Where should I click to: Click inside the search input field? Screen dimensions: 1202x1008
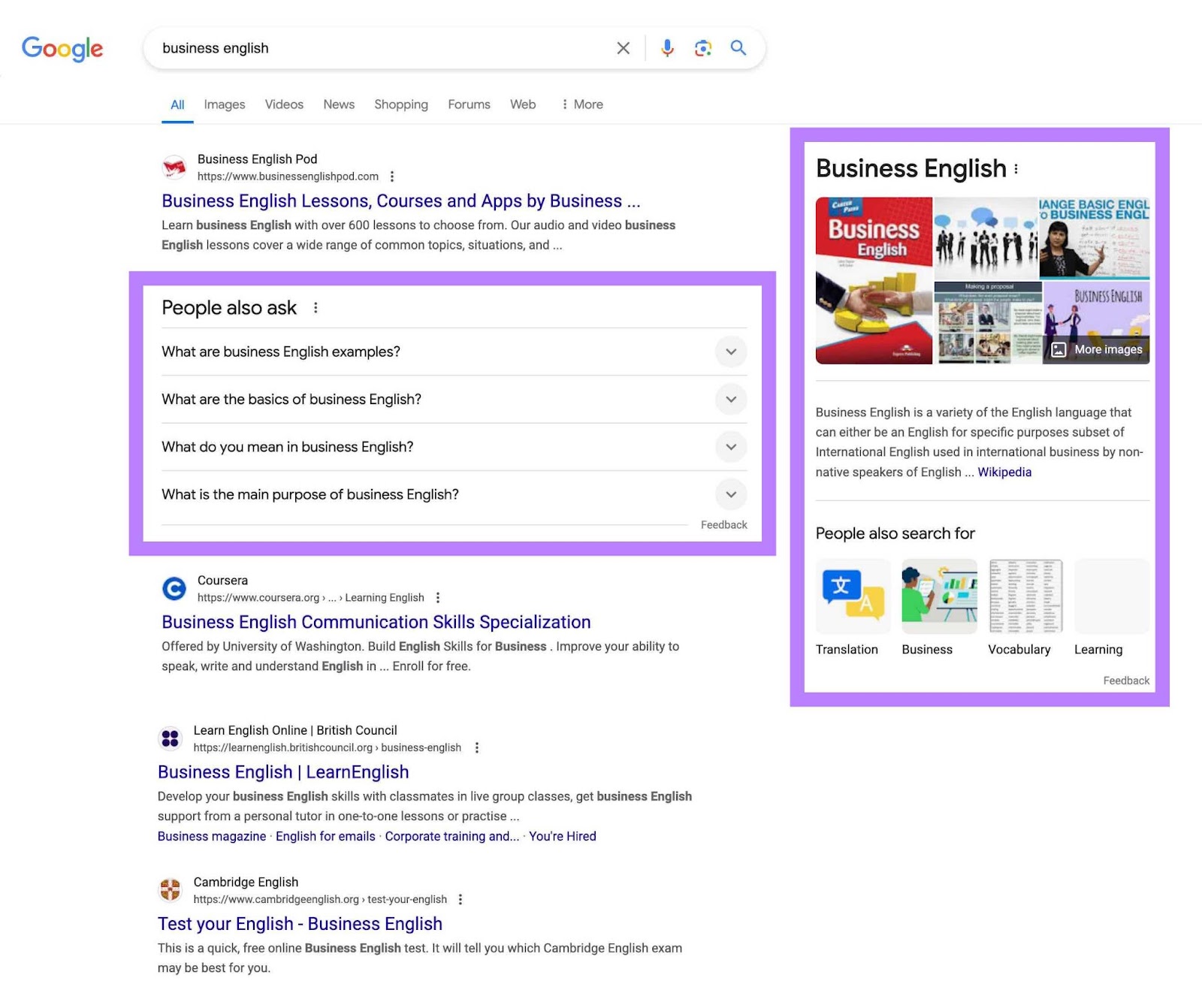click(376, 47)
